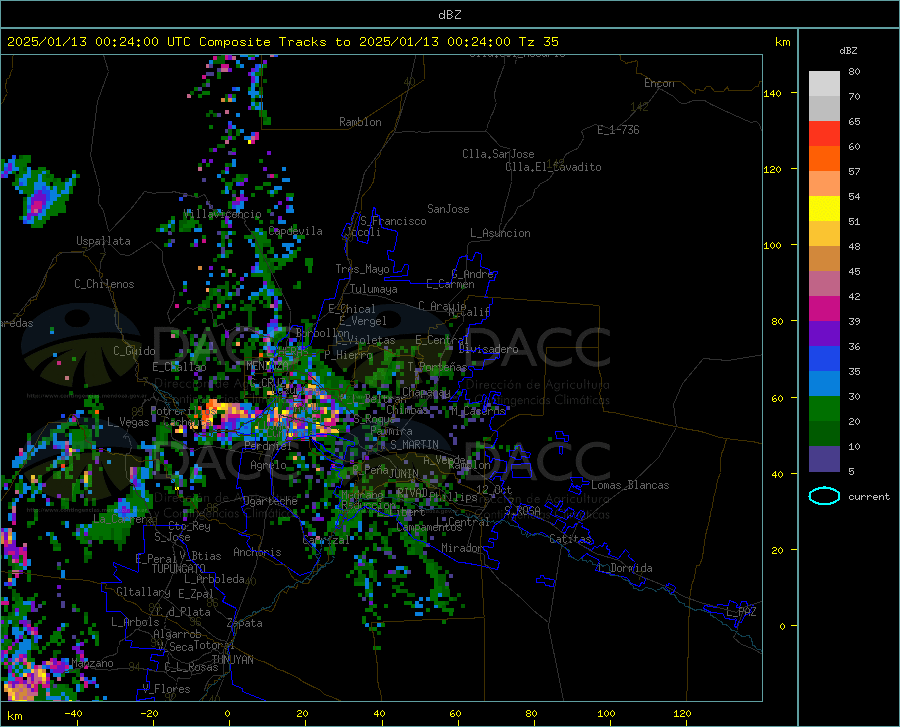Image resolution: width=900 pixels, height=727 pixels.
Task: Select the Encon label in corner
Action: tap(659, 83)
